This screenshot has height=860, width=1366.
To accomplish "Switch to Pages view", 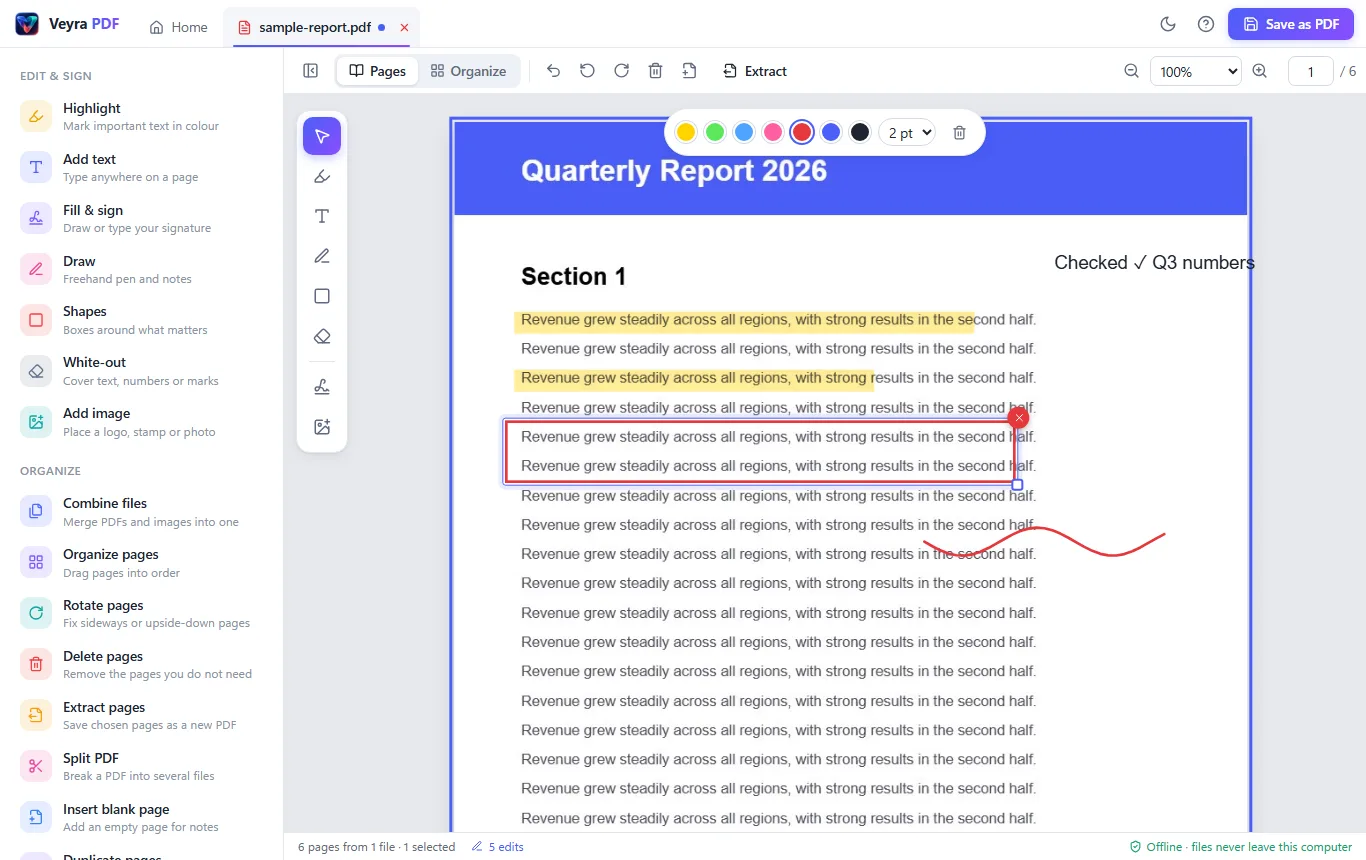I will click(377, 71).
